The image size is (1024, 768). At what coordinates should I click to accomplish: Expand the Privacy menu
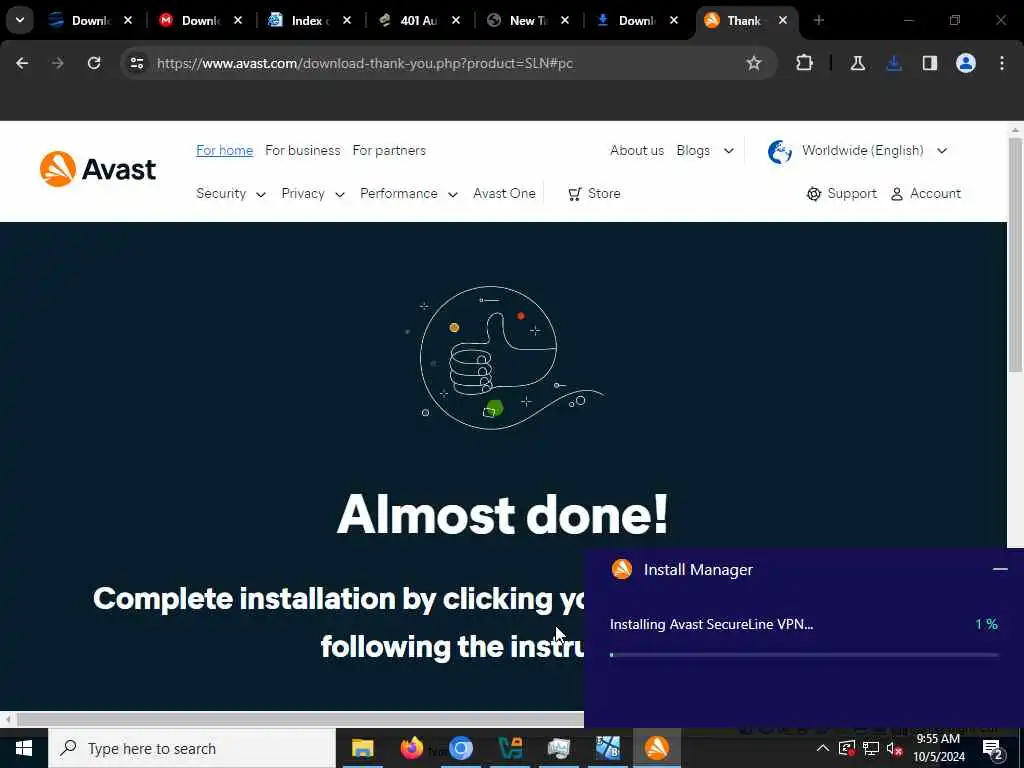click(x=313, y=193)
